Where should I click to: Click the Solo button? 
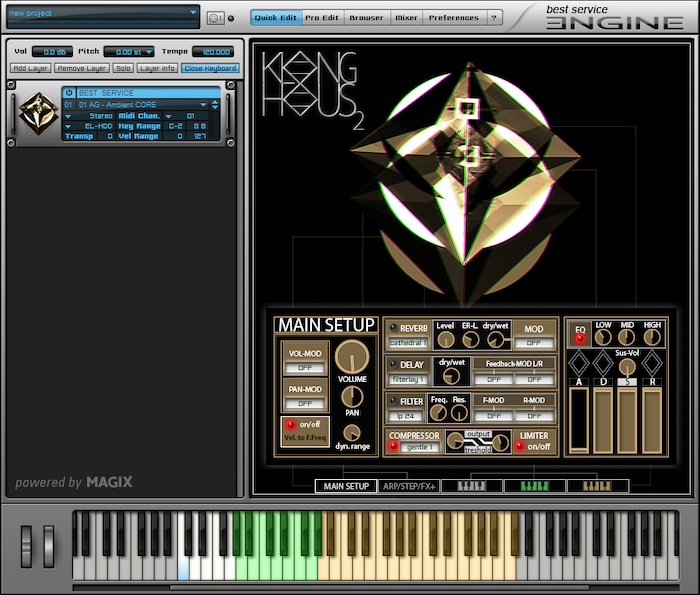(123, 68)
